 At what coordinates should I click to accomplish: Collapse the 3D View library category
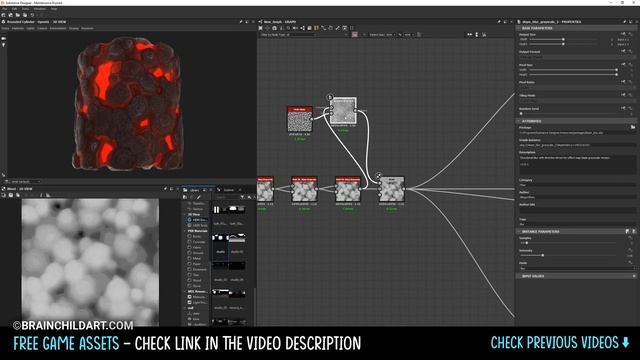coord(185,214)
